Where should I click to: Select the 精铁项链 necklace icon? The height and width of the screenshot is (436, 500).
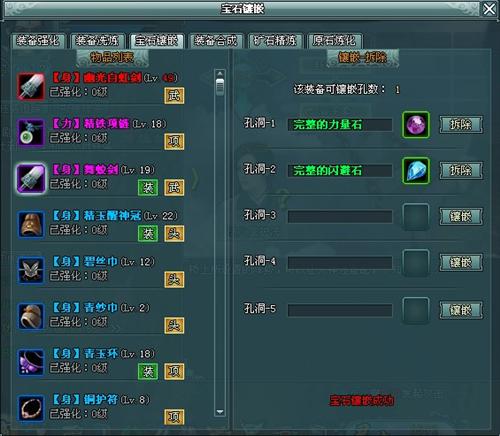[31, 132]
